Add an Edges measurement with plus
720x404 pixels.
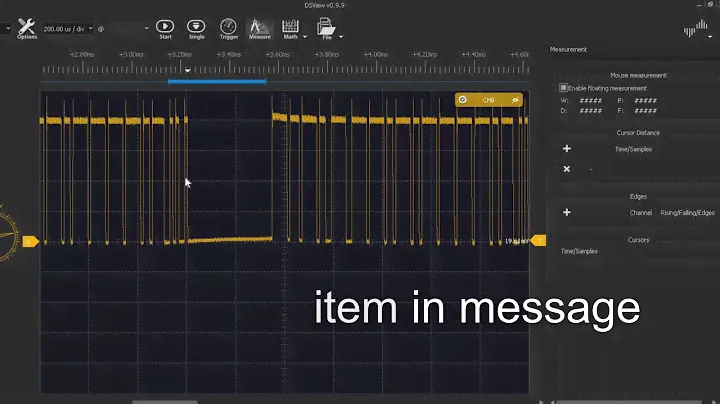click(567, 212)
